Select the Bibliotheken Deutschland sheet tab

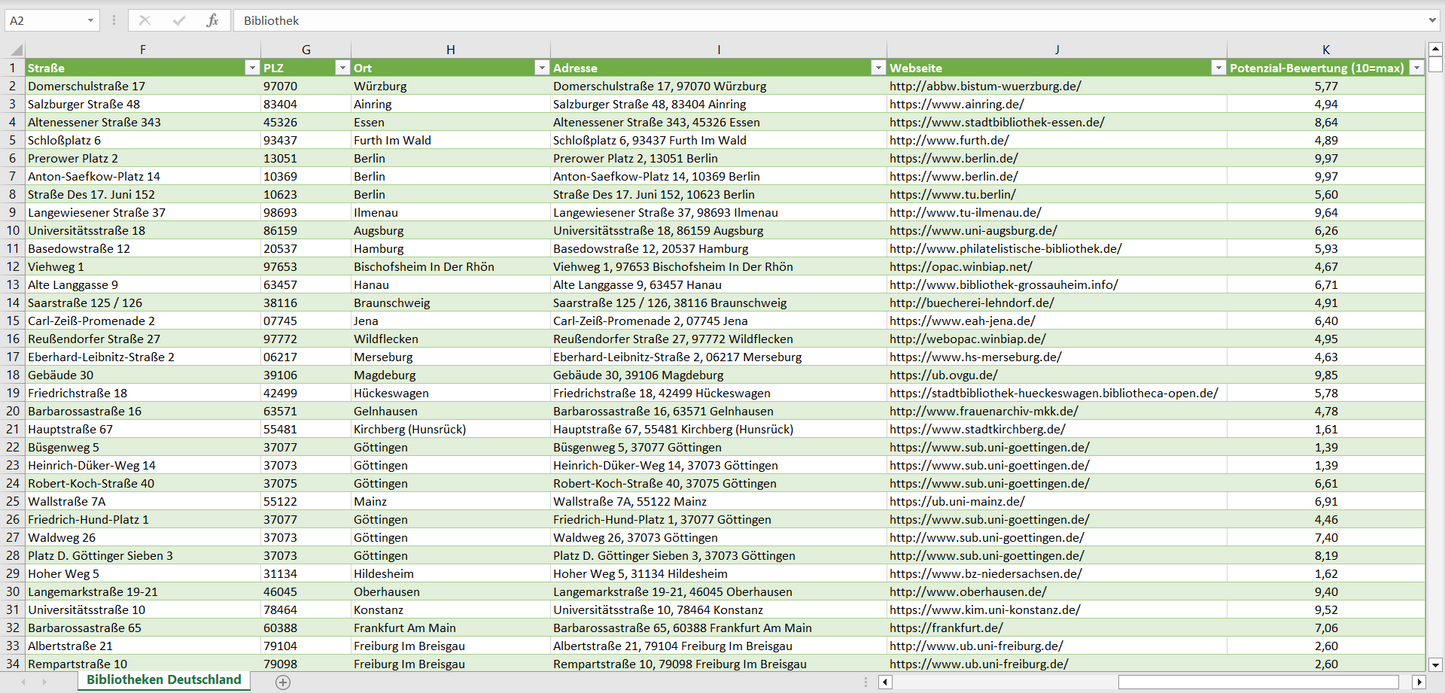164,680
